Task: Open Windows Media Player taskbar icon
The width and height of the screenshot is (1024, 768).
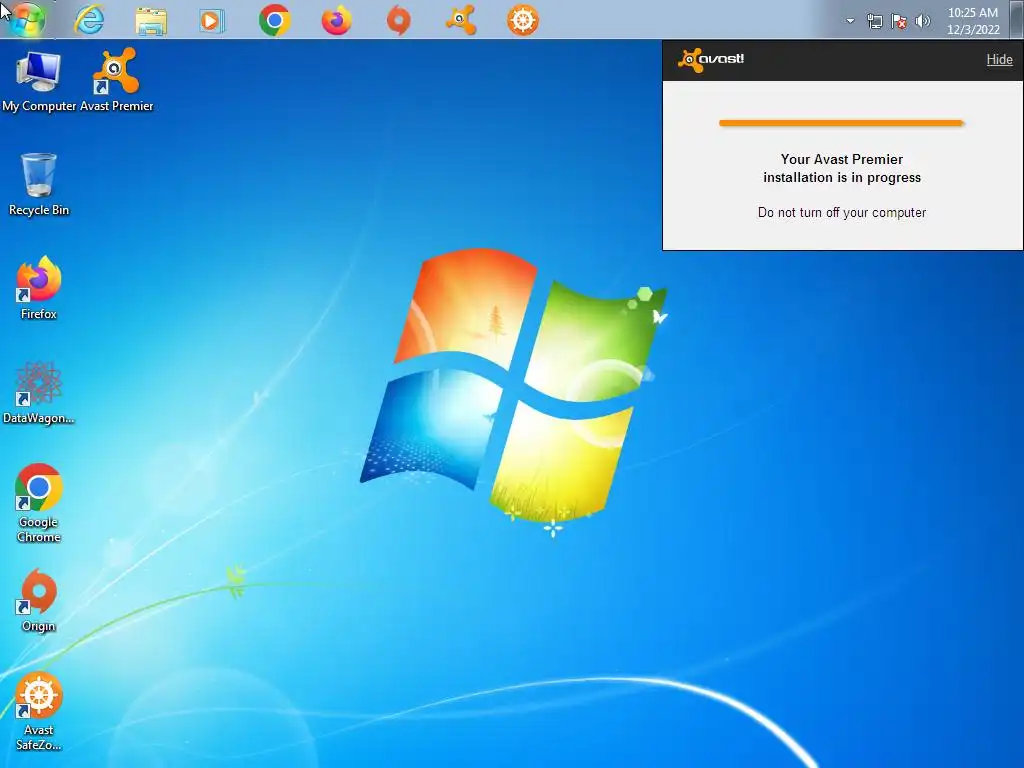Action: (x=212, y=21)
